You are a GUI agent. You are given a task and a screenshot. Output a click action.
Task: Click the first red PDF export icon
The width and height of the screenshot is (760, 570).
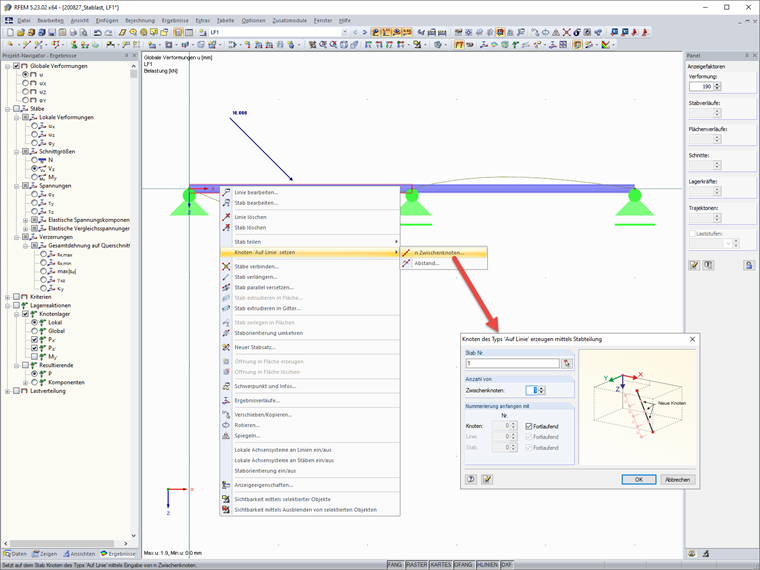635,32
